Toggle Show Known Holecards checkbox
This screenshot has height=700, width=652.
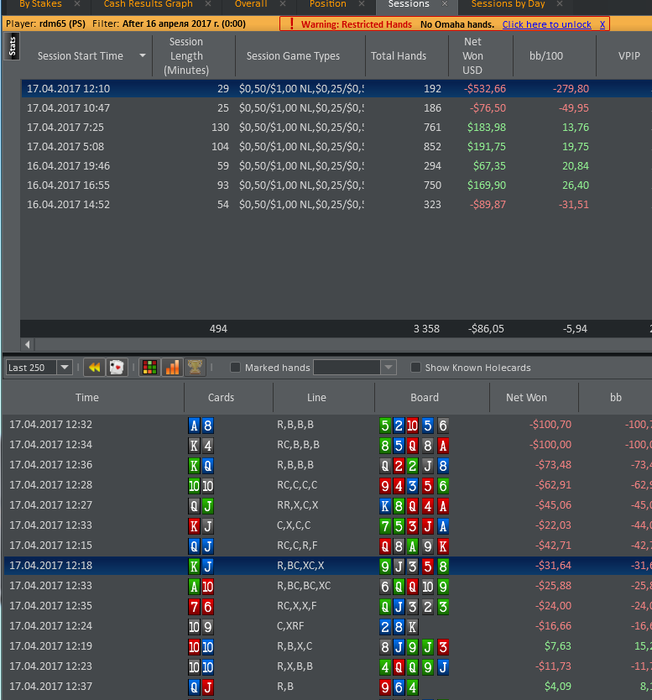point(415,367)
